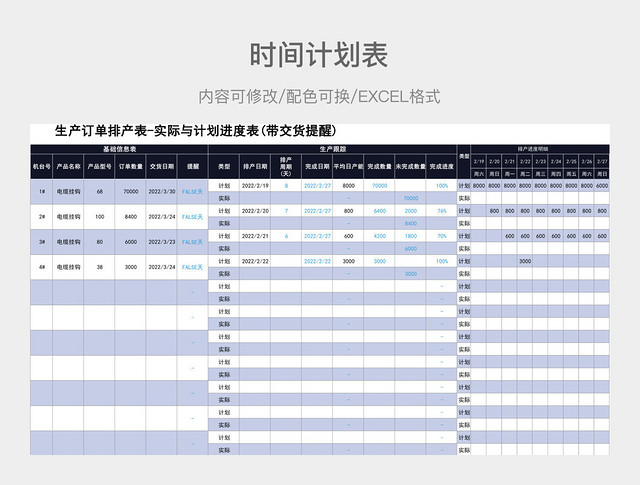Click the 周三 weekday cell
This screenshot has width=640, height=485.
pos(540,174)
